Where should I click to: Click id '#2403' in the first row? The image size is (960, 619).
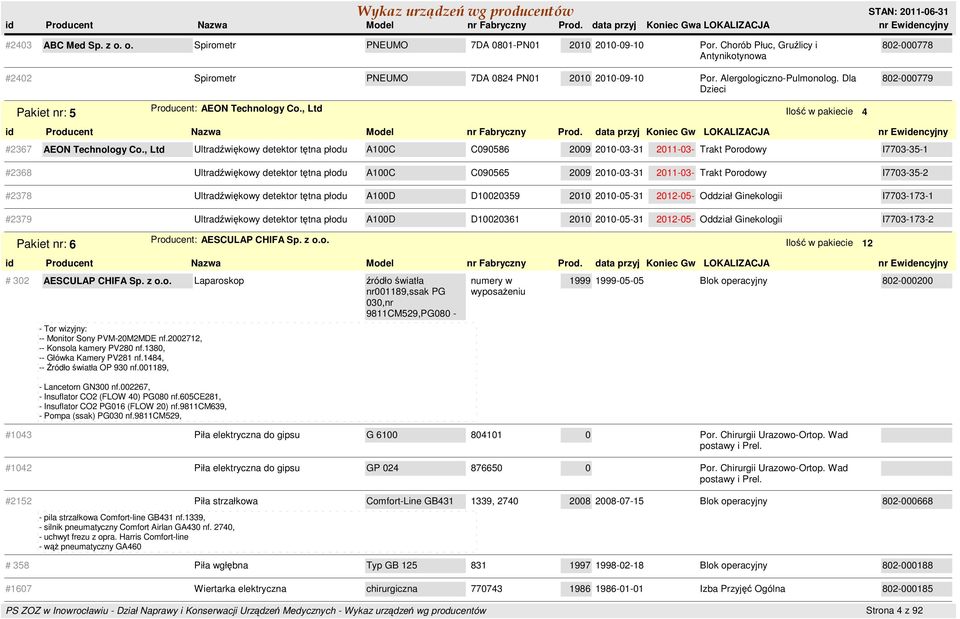(18, 45)
